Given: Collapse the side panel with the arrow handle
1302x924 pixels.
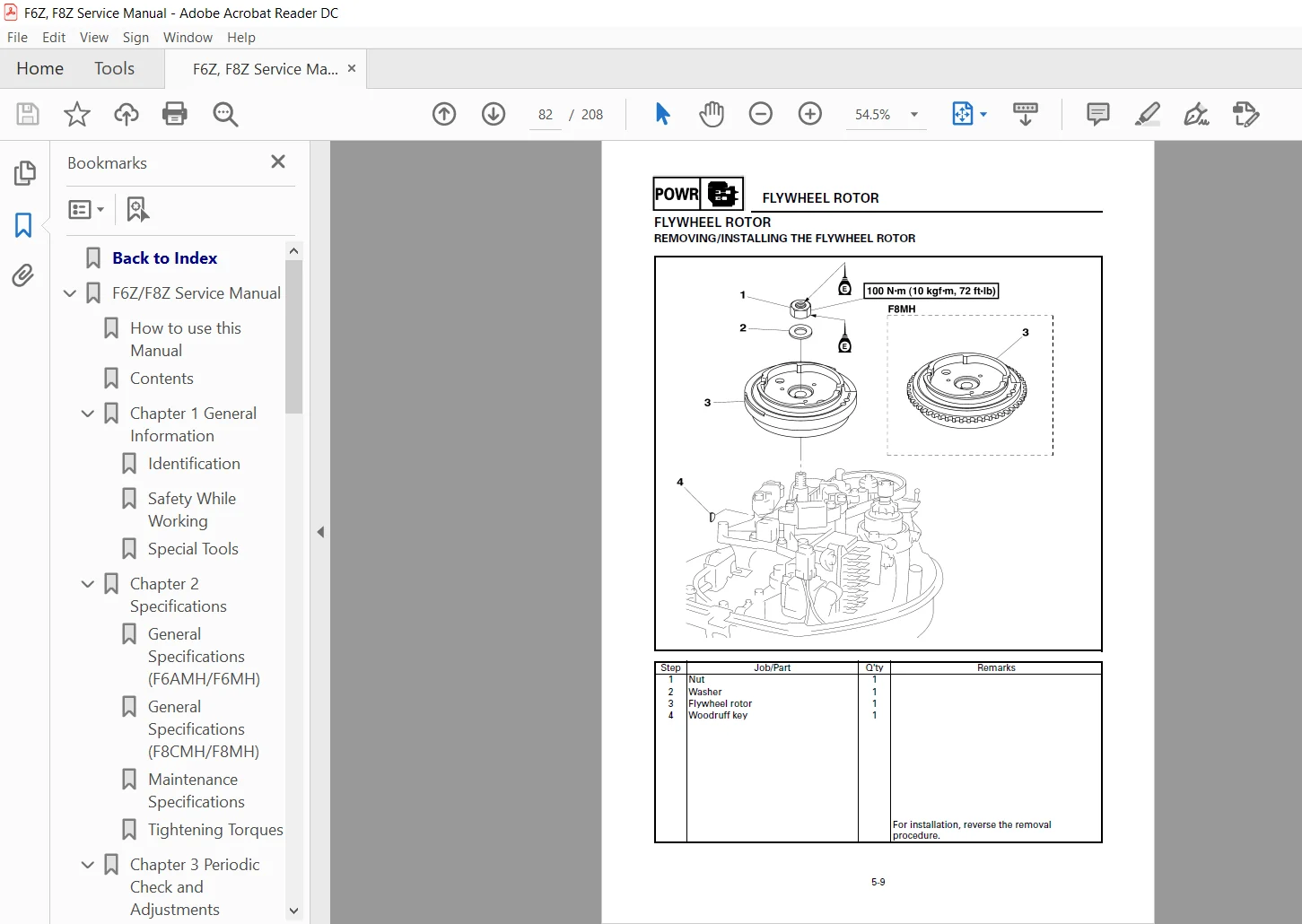Looking at the screenshot, I should 320,532.
